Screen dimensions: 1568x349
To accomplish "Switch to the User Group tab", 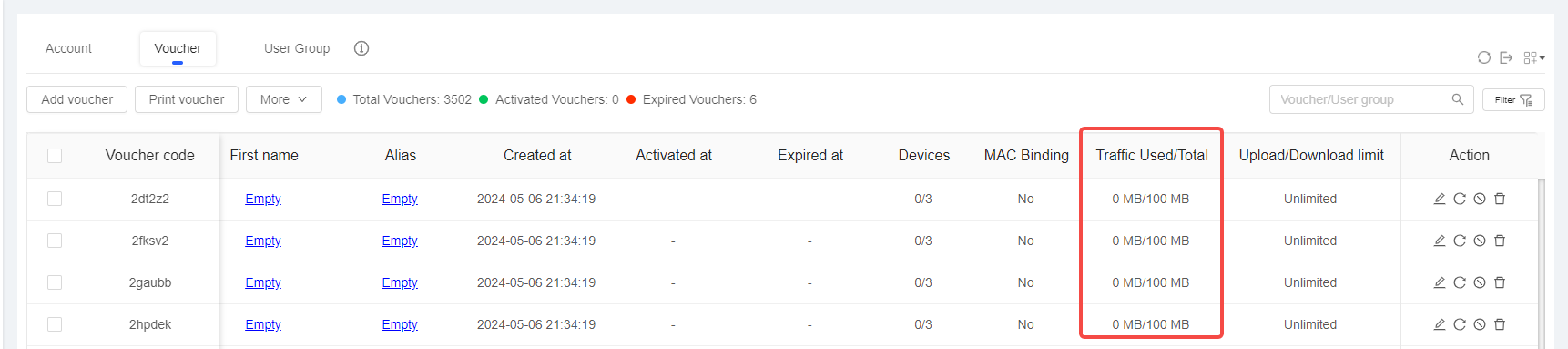I will point(297,48).
